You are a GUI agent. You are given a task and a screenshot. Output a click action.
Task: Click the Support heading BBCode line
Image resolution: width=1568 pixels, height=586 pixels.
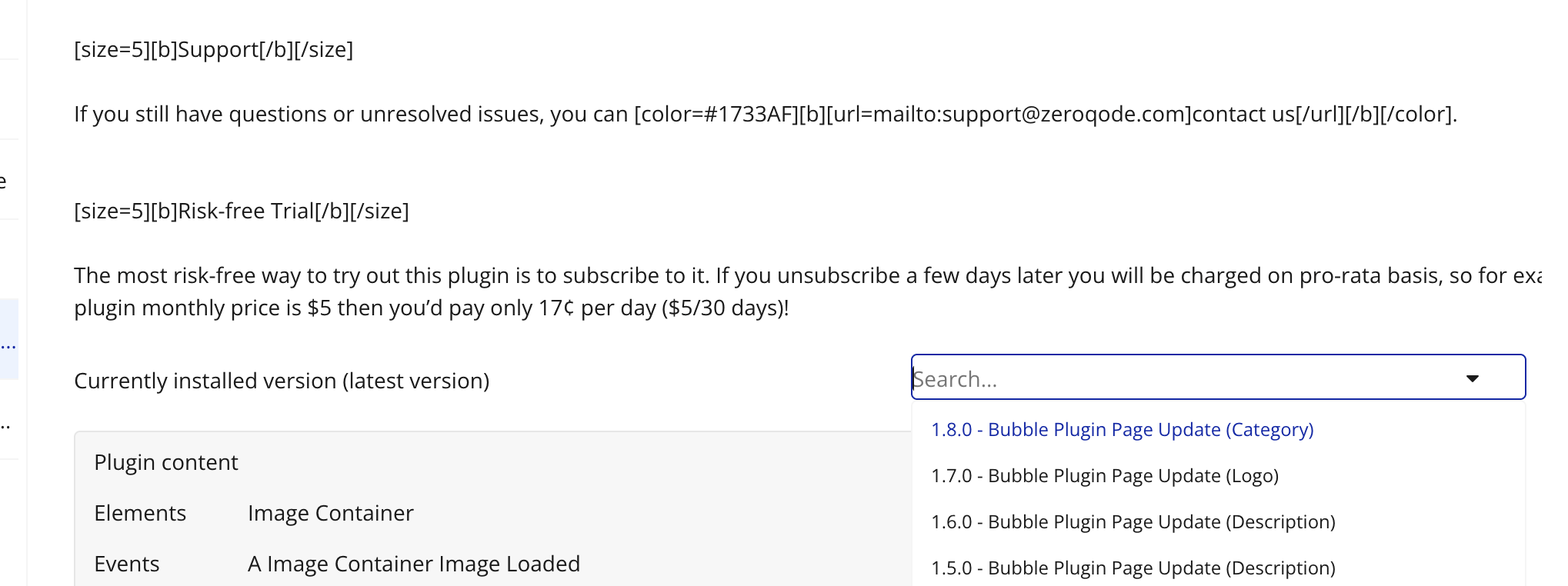coord(213,49)
